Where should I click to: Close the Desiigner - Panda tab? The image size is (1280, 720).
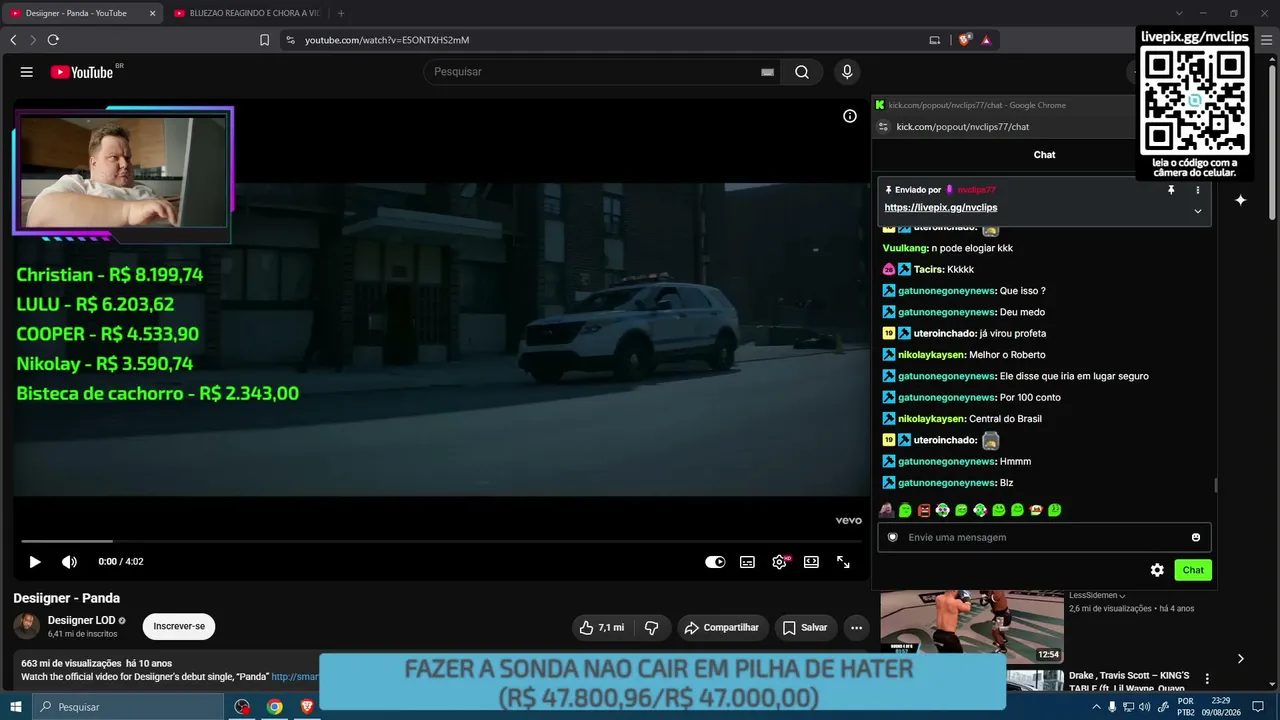(x=152, y=13)
